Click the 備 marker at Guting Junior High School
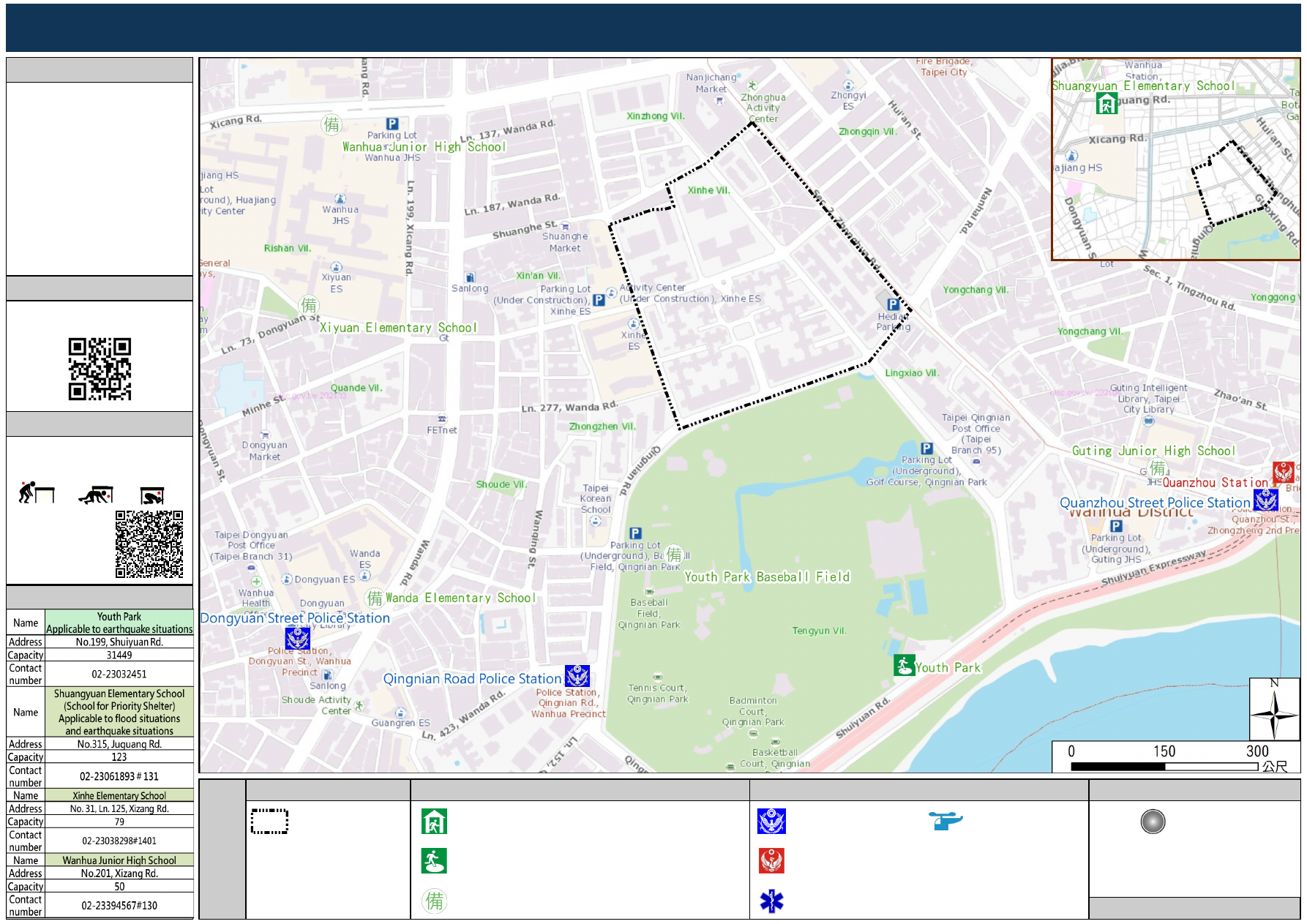This screenshot has height=924, width=1307. coord(1158,467)
